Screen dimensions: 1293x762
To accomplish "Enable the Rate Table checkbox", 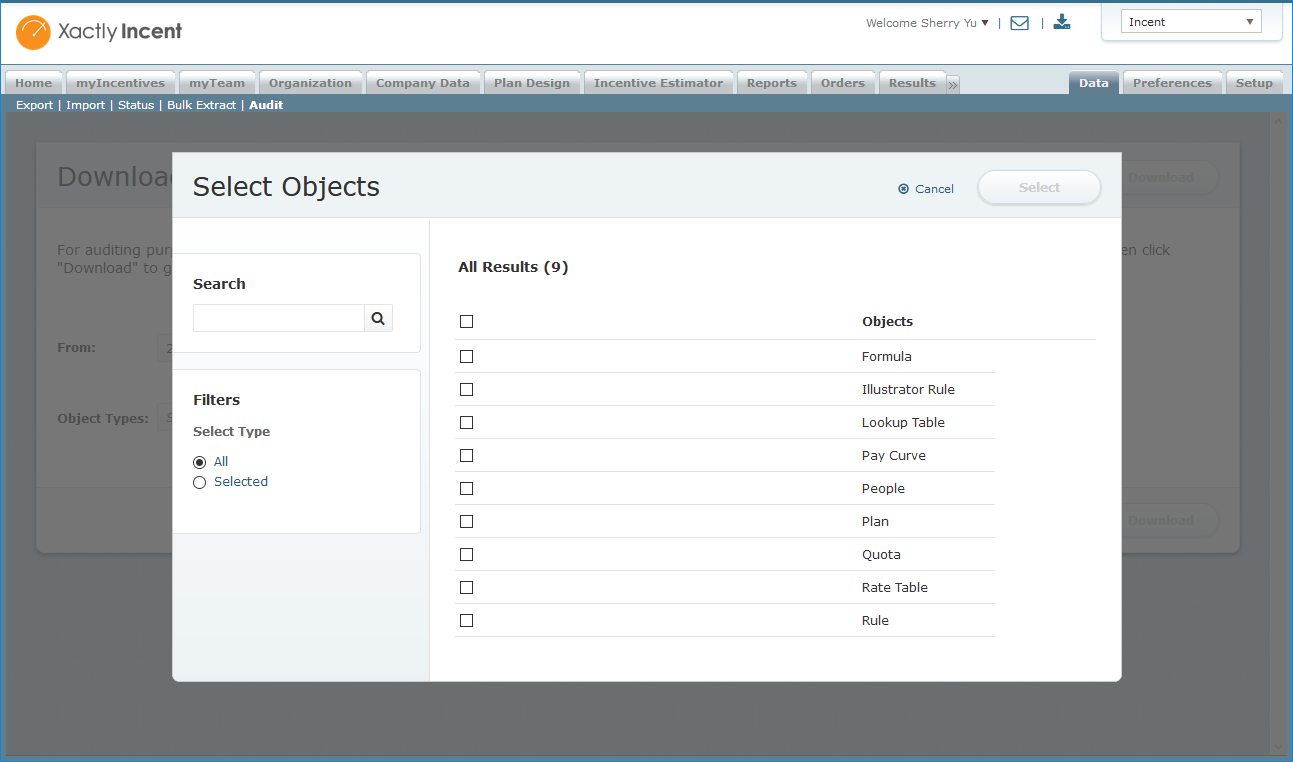I will click(466, 588).
